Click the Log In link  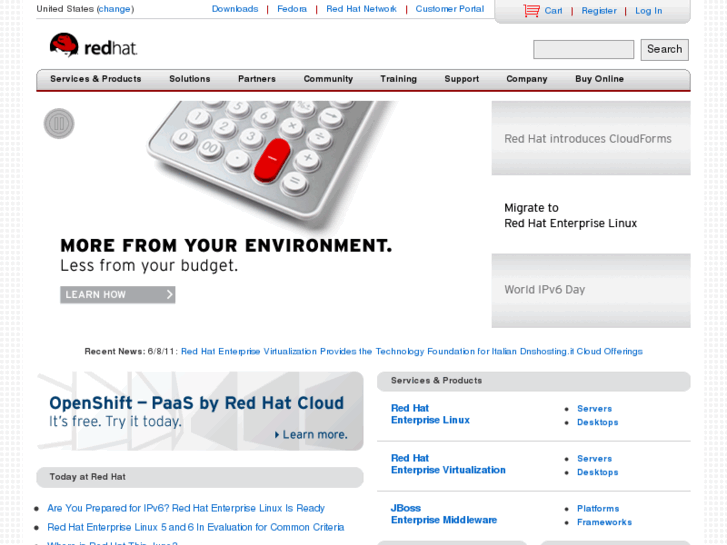(x=648, y=11)
